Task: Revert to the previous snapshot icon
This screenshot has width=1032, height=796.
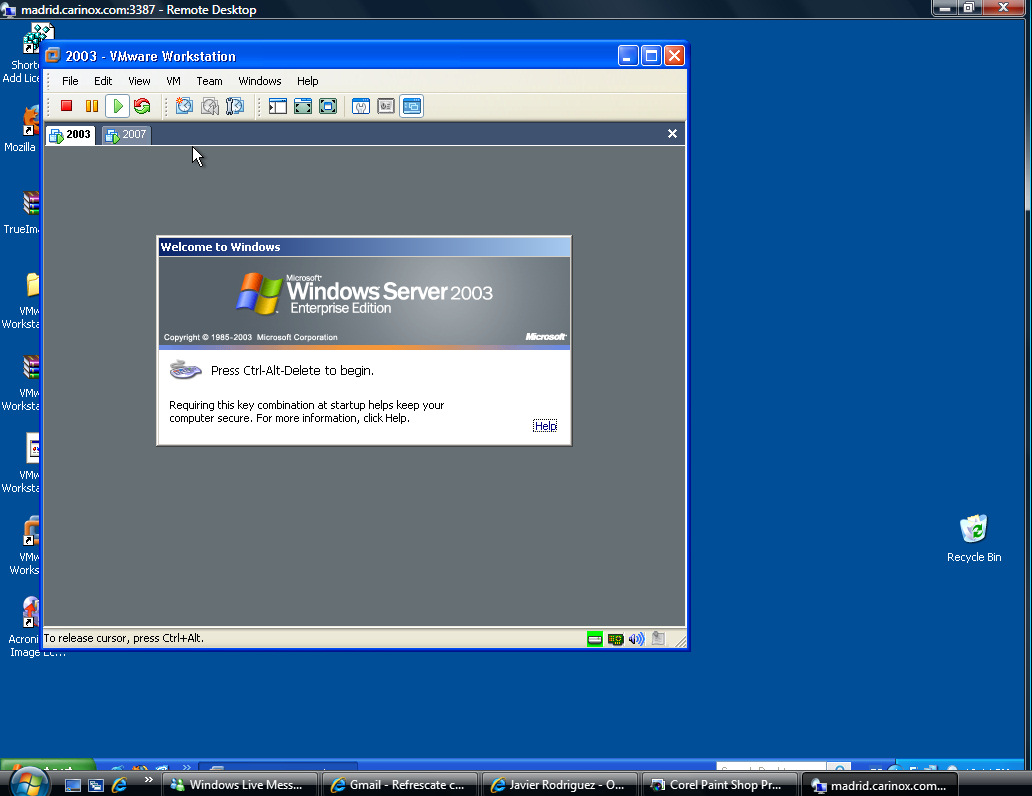Action: [x=210, y=106]
